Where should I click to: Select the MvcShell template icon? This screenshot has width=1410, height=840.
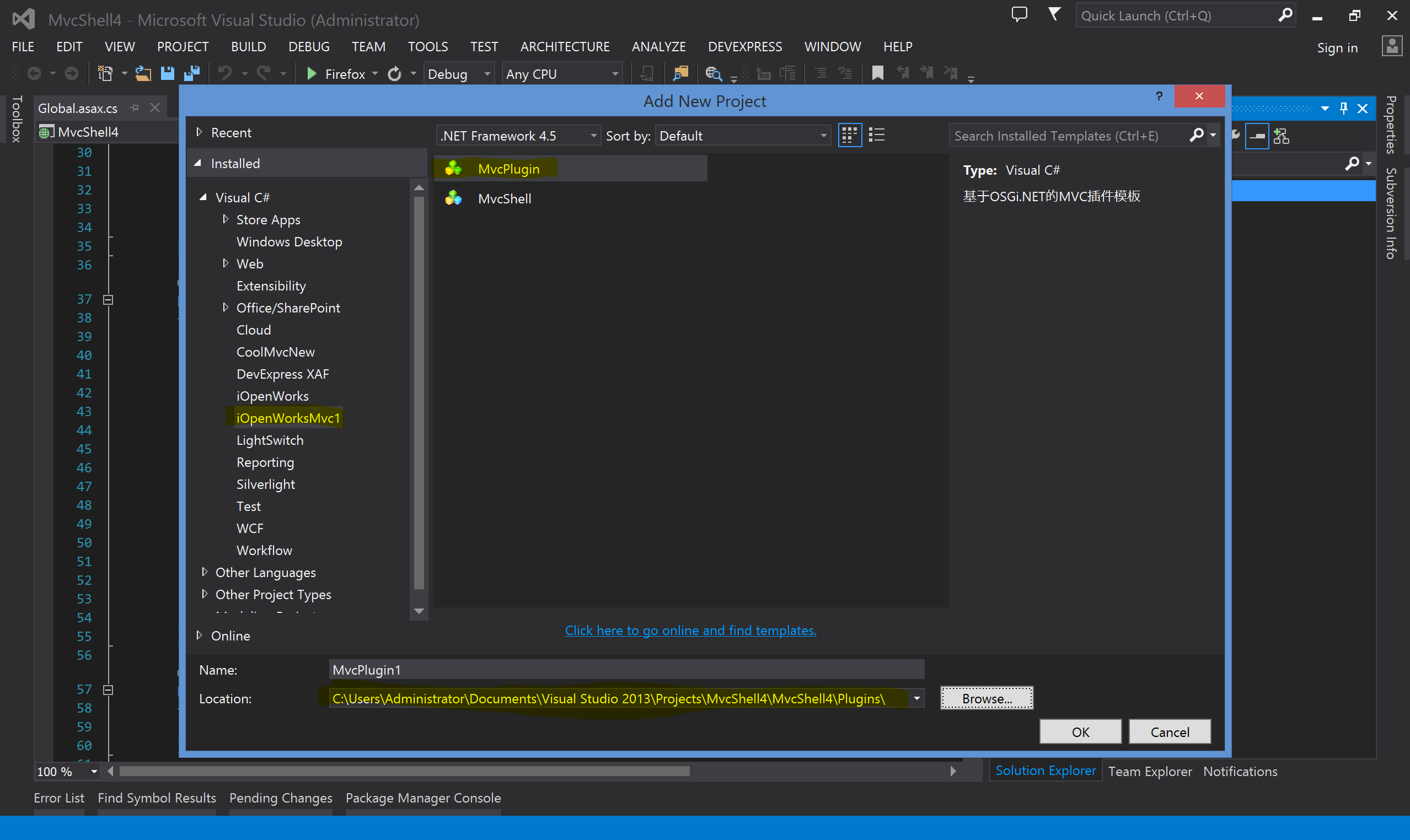(x=453, y=198)
